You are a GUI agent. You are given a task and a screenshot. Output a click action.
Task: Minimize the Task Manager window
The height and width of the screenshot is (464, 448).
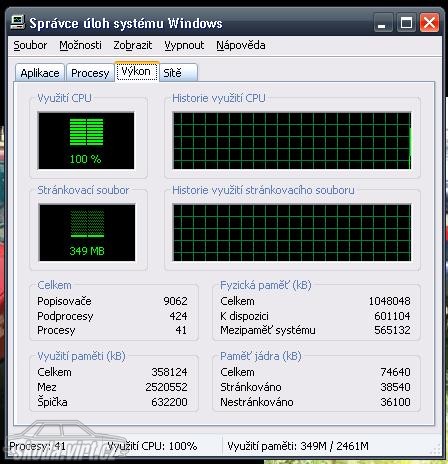pos(383,23)
